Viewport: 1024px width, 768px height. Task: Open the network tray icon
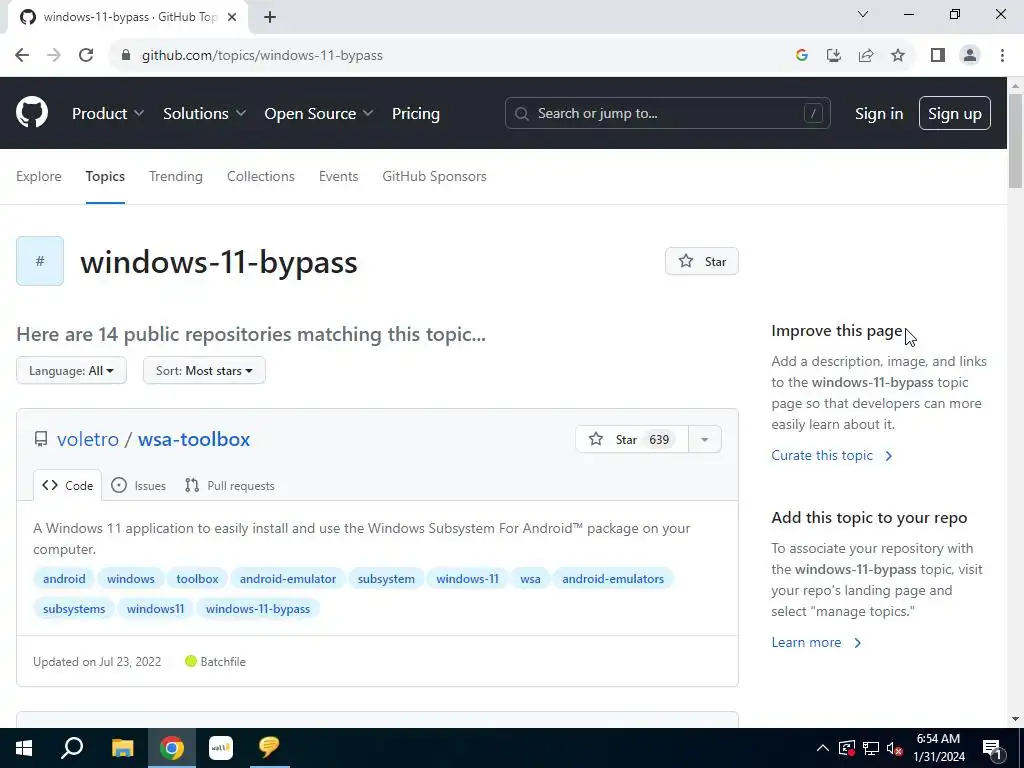(871, 748)
